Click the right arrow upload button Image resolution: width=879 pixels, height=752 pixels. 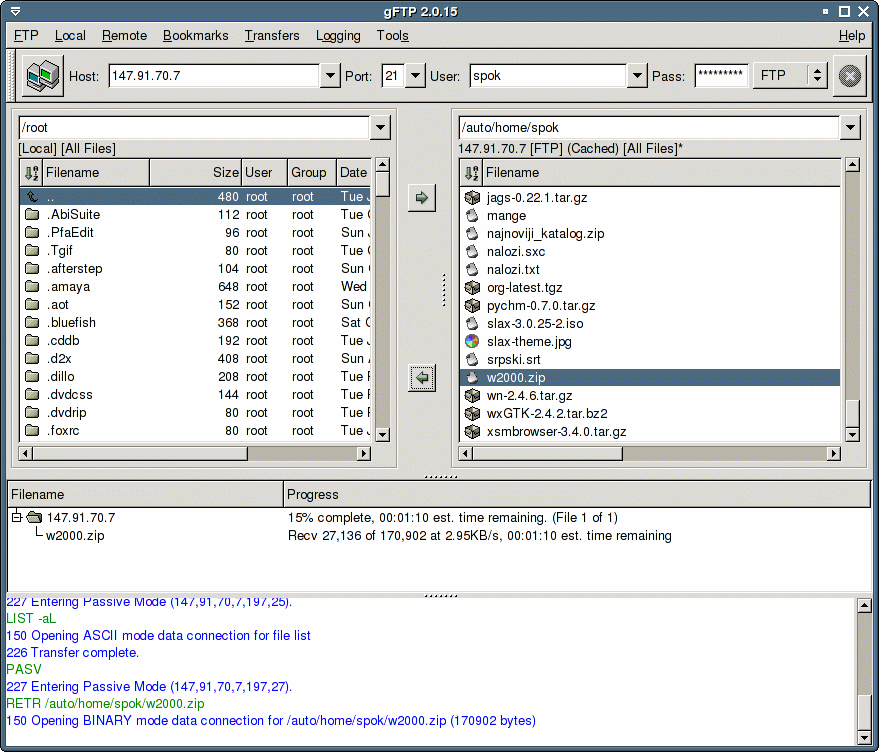tap(422, 198)
